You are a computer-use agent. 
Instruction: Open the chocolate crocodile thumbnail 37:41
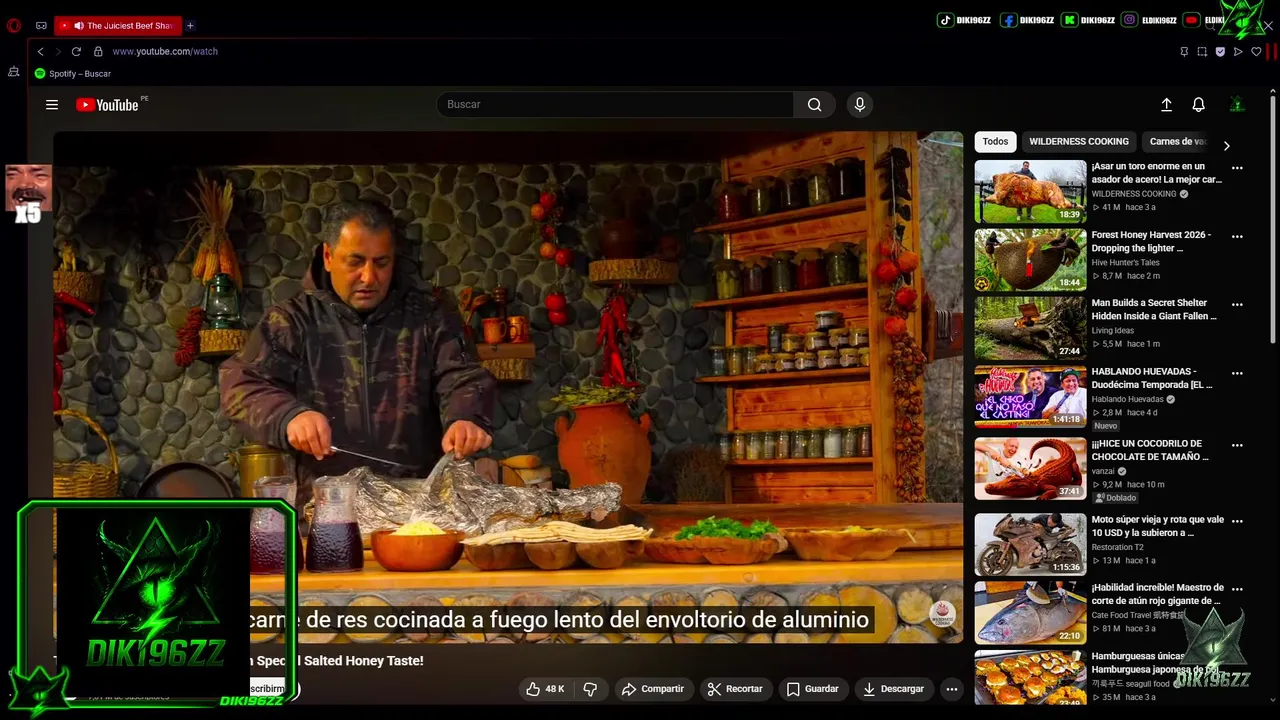point(1030,468)
